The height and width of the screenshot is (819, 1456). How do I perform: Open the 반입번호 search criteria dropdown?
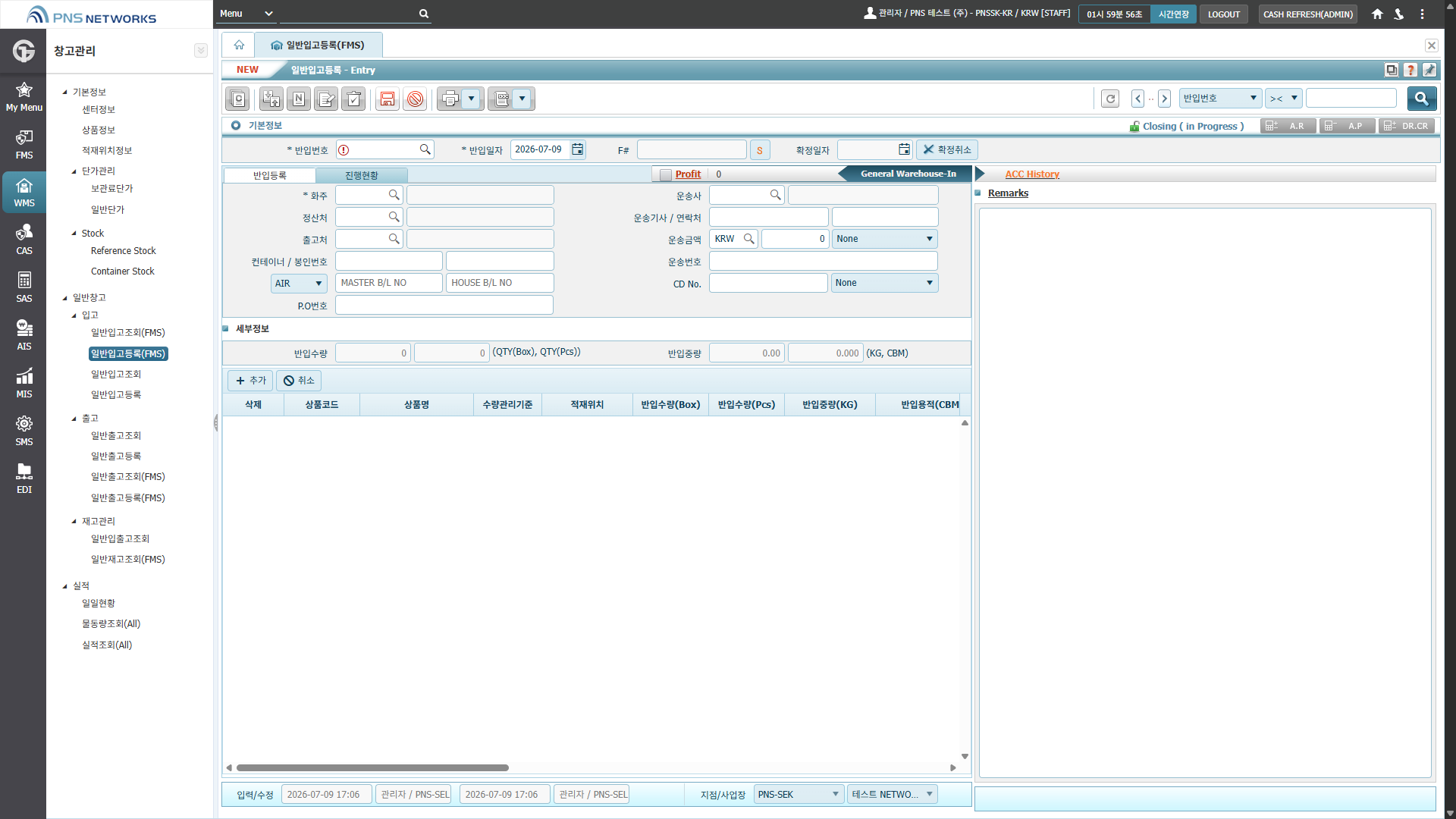1221,98
